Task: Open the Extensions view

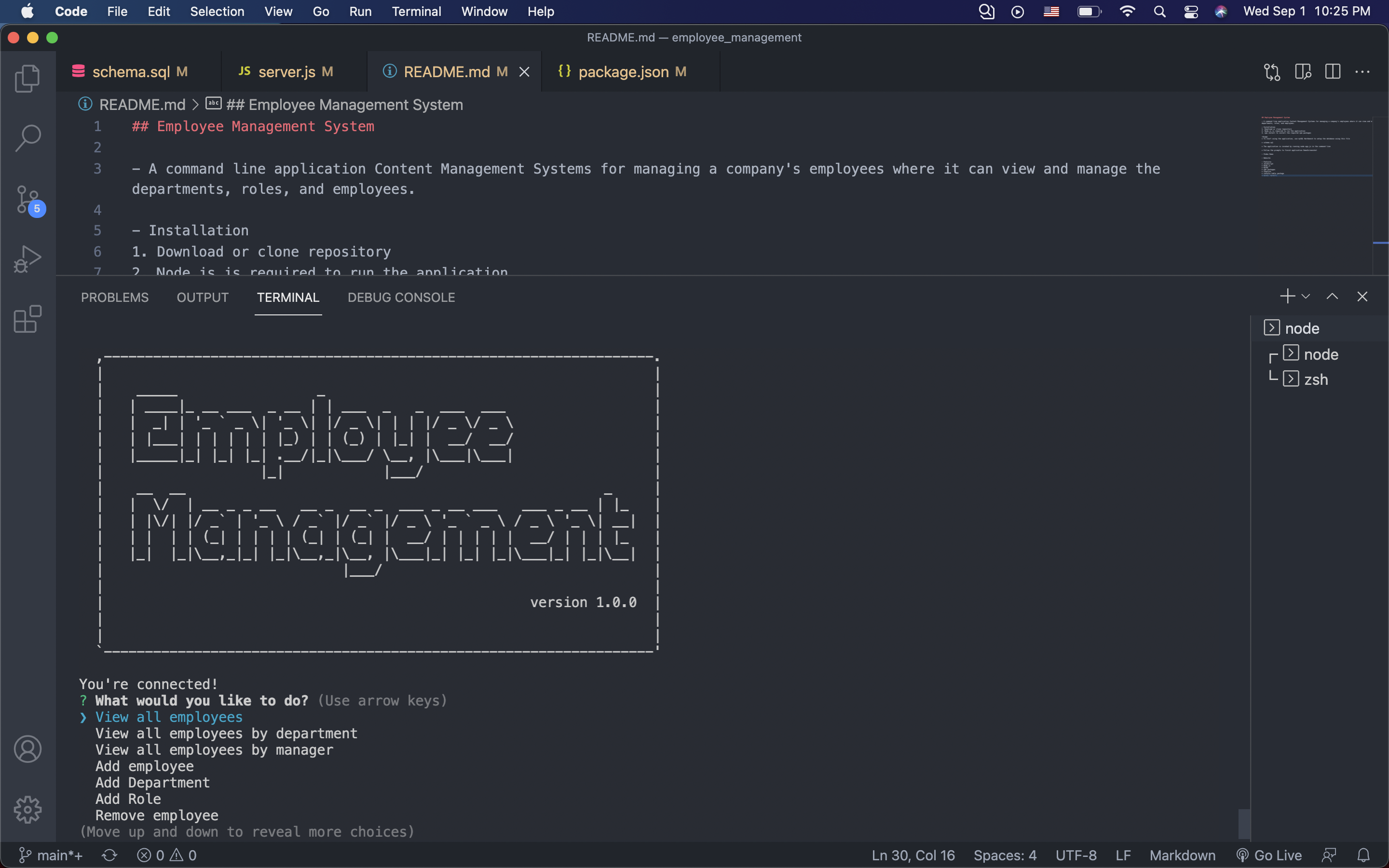Action: click(27, 319)
